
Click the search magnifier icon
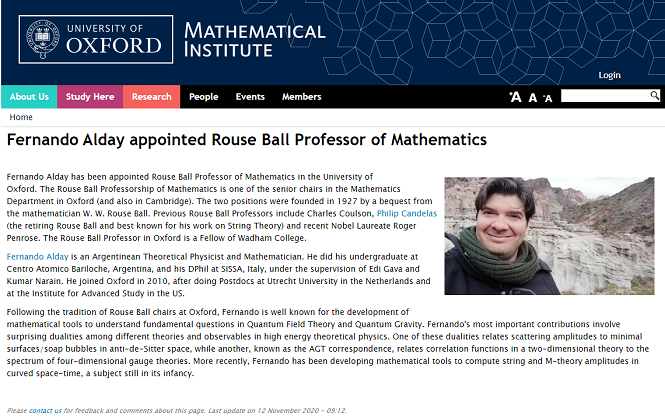[x=654, y=96]
